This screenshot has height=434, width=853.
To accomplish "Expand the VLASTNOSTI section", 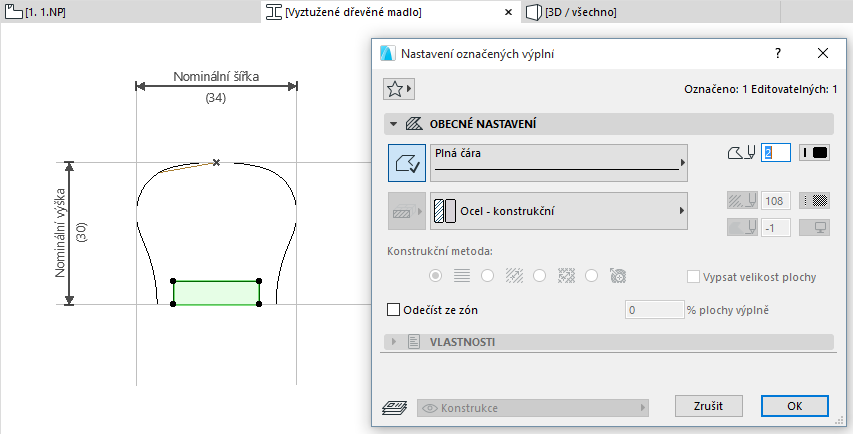I will click(x=394, y=342).
